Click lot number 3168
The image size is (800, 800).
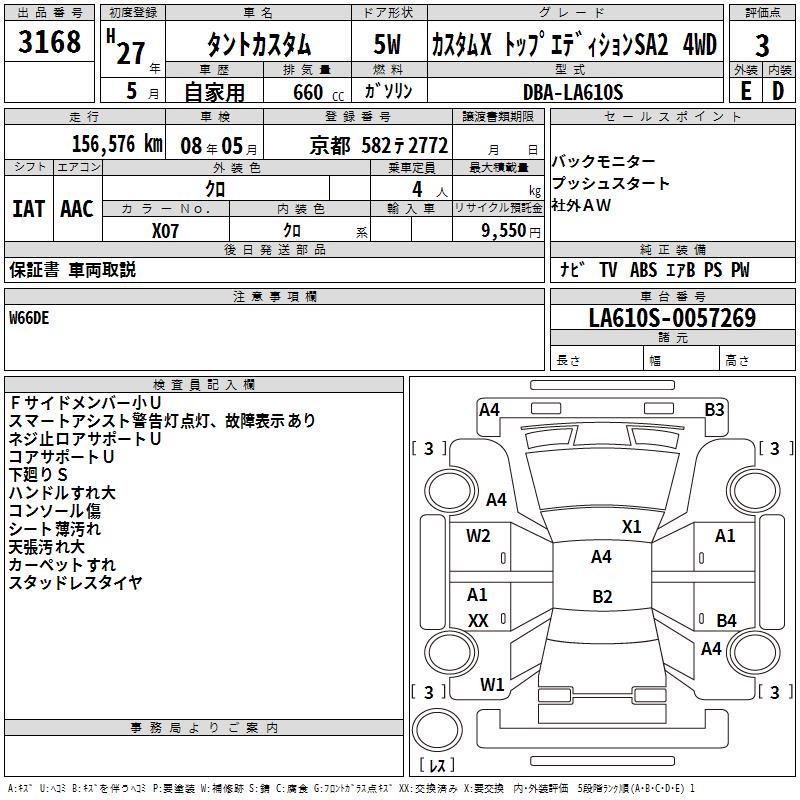(x=49, y=41)
